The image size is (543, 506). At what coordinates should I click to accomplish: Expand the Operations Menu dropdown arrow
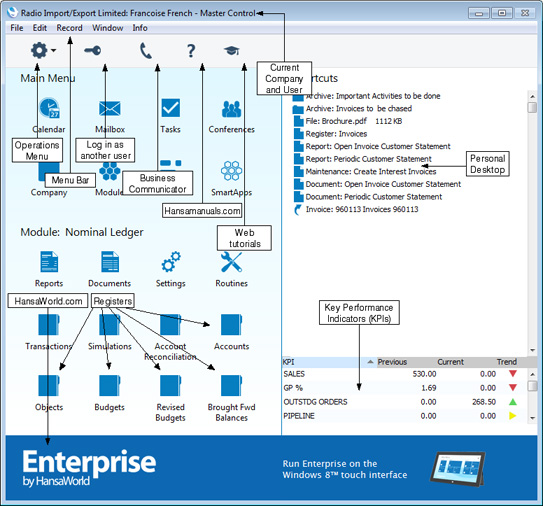[x=53, y=51]
